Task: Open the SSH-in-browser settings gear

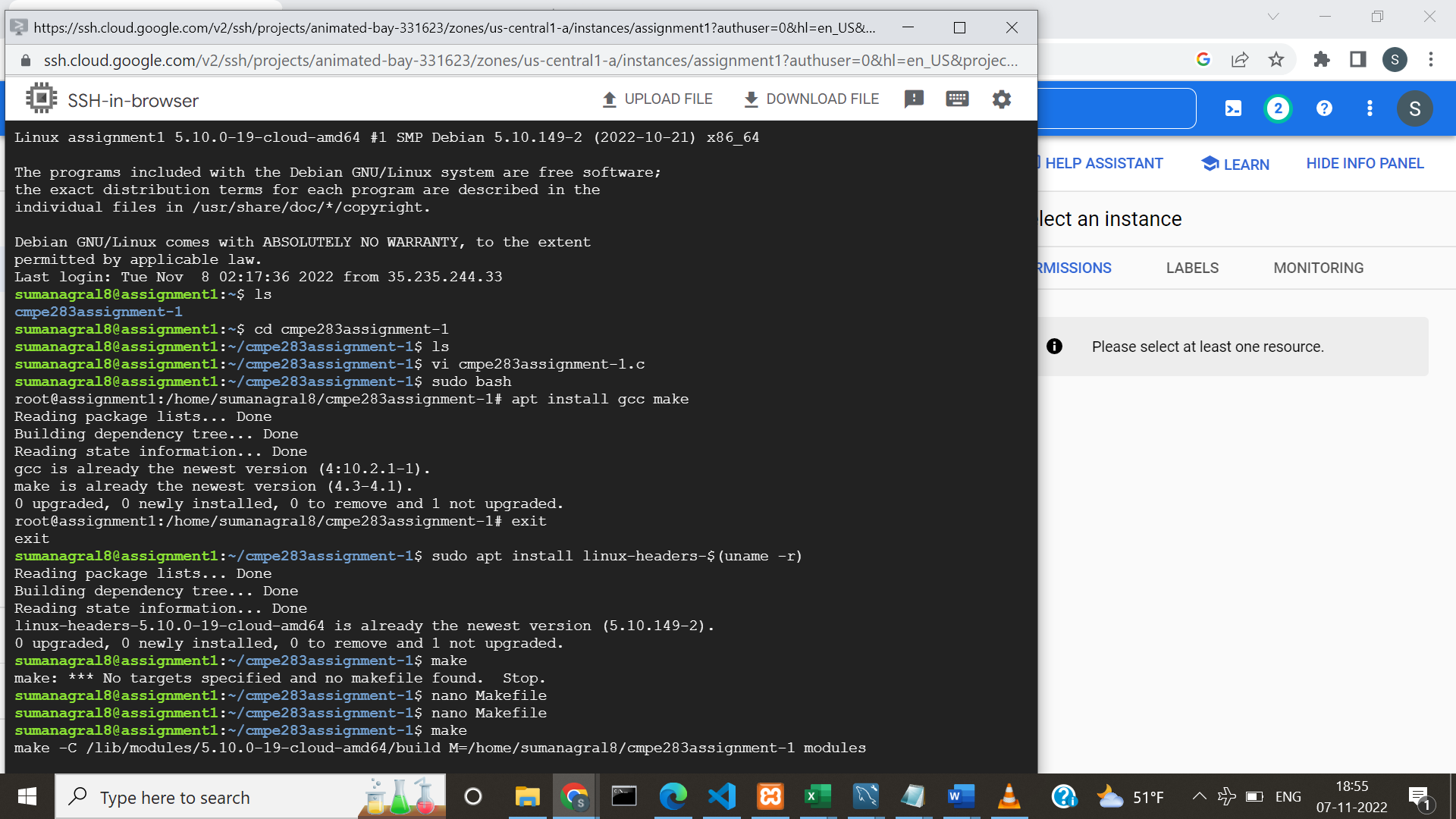Action: [1001, 99]
